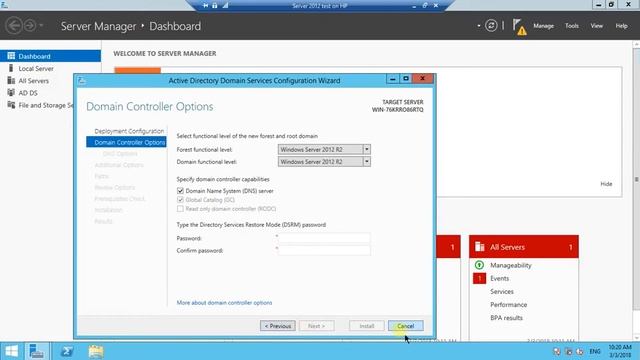The width and height of the screenshot is (640, 360).
Task: Click the Next button in the wizard
Action: [316, 326]
